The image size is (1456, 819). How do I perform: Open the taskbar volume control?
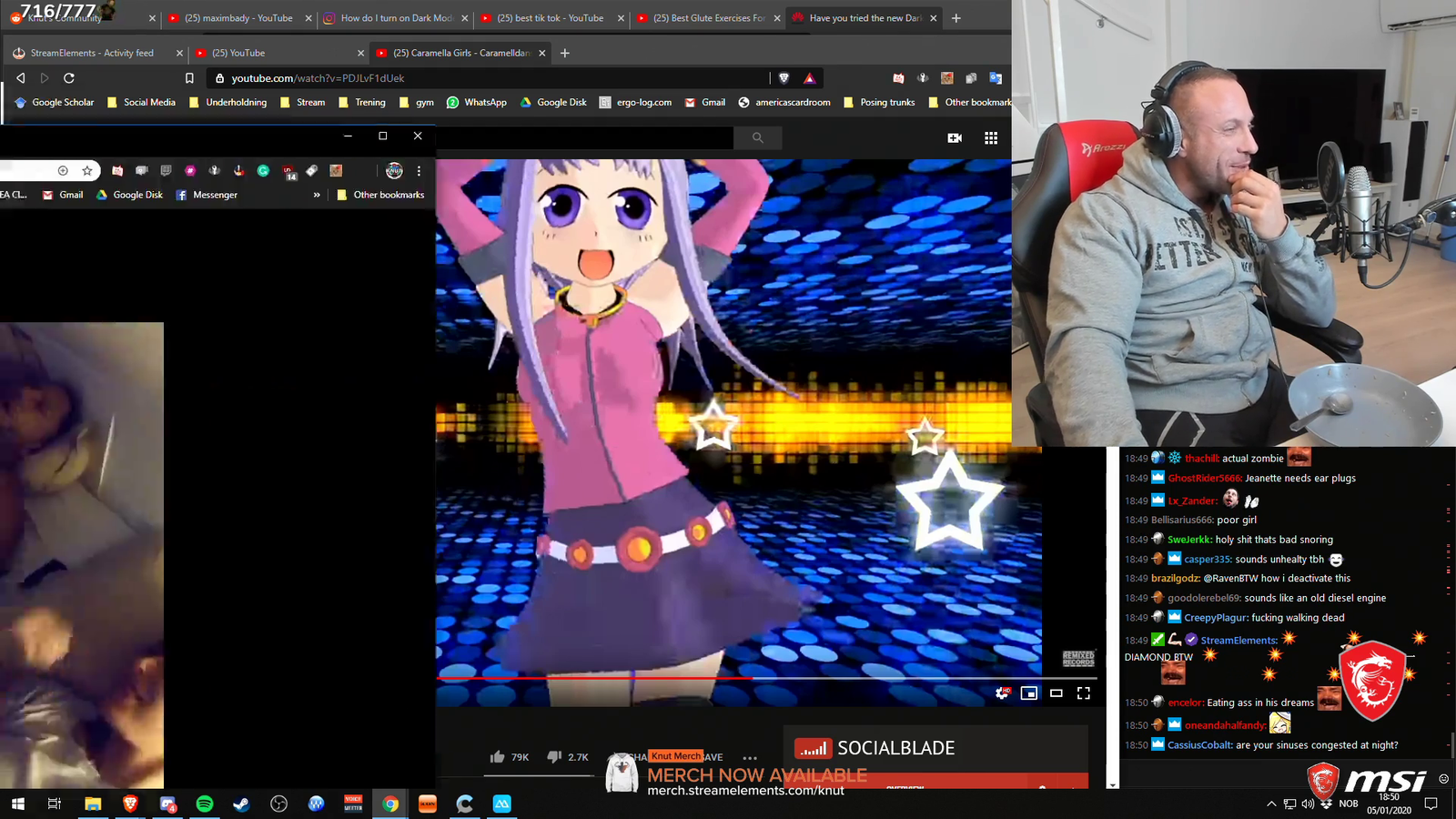pyautogui.click(x=1308, y=804)
